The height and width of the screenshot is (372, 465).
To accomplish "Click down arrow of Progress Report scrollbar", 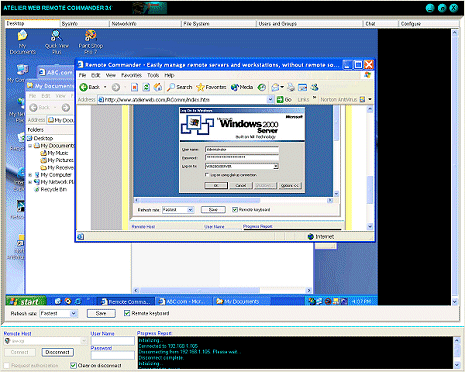I will pos(457,365).
